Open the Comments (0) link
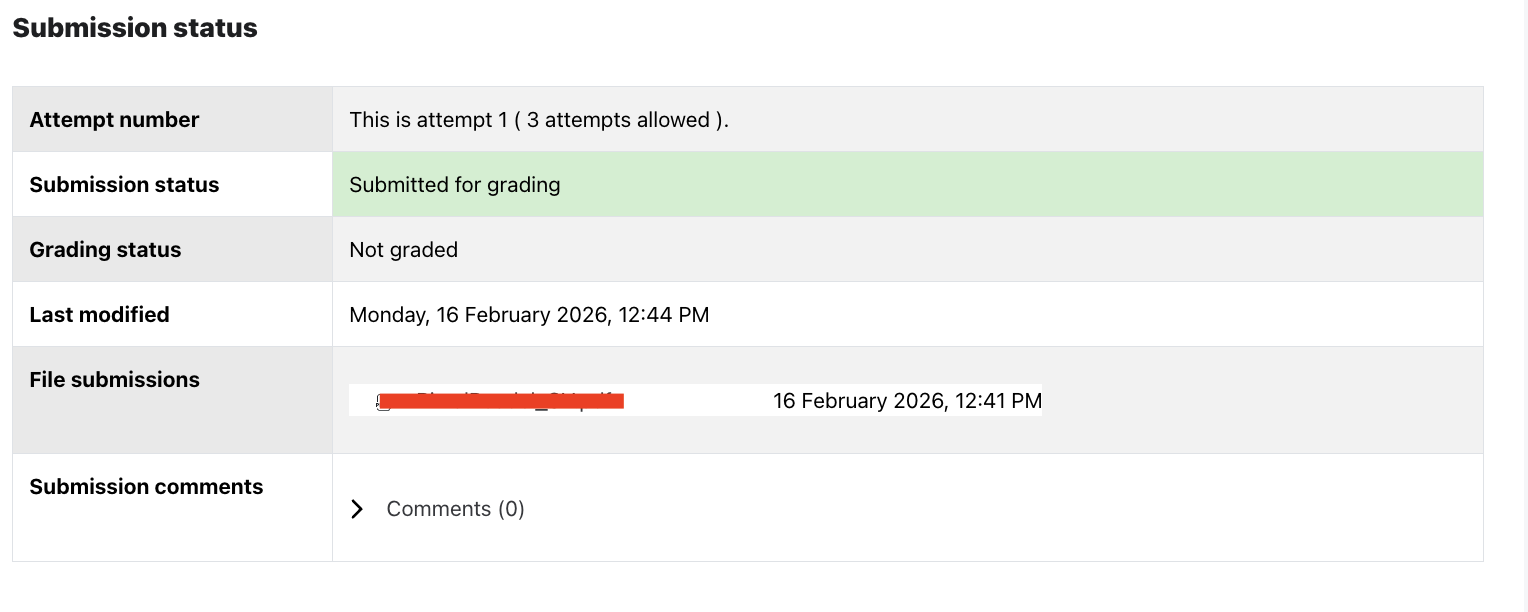Image resolution: width=1528 pixels, height=612 pixels. 455,509
